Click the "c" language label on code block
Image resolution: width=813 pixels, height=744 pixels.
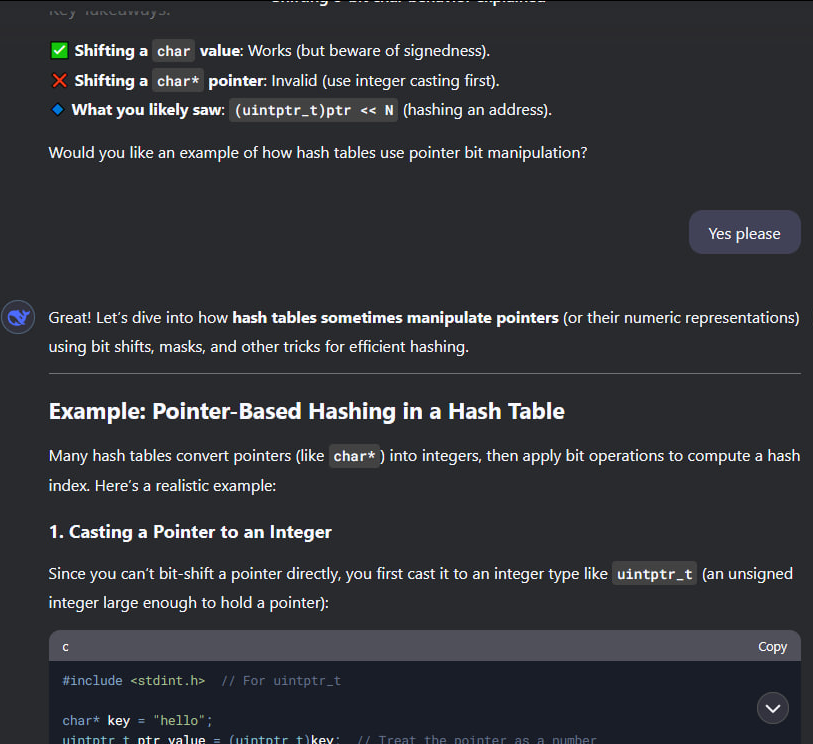[66, 647]
